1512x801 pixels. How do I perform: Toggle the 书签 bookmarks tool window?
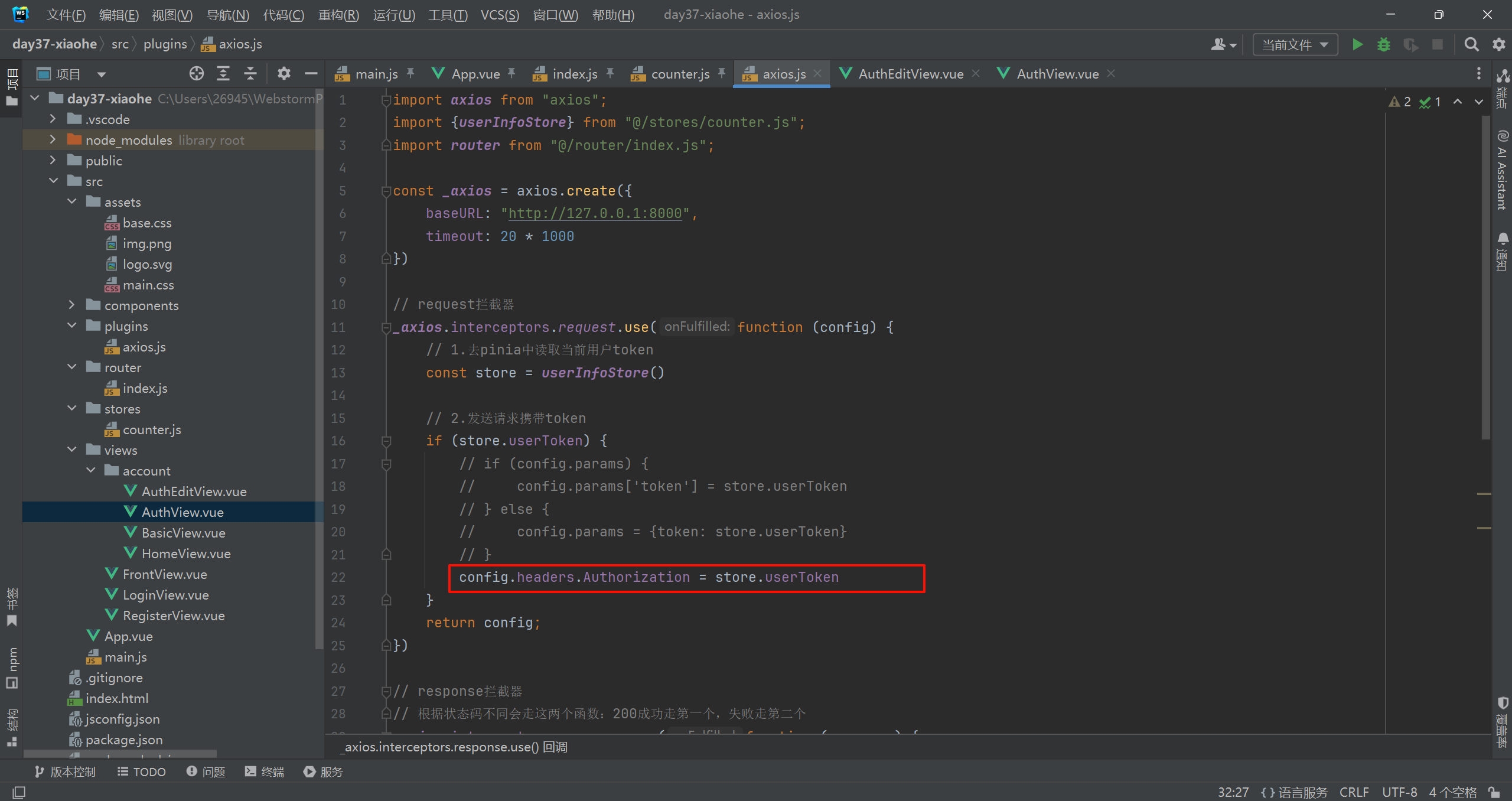(12, 607)
